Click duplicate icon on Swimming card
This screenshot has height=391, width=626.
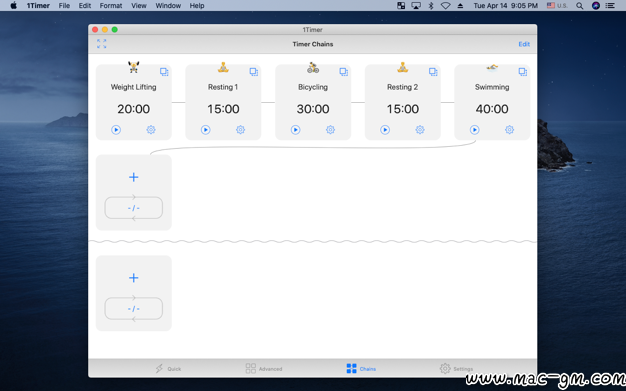point(523,72)
